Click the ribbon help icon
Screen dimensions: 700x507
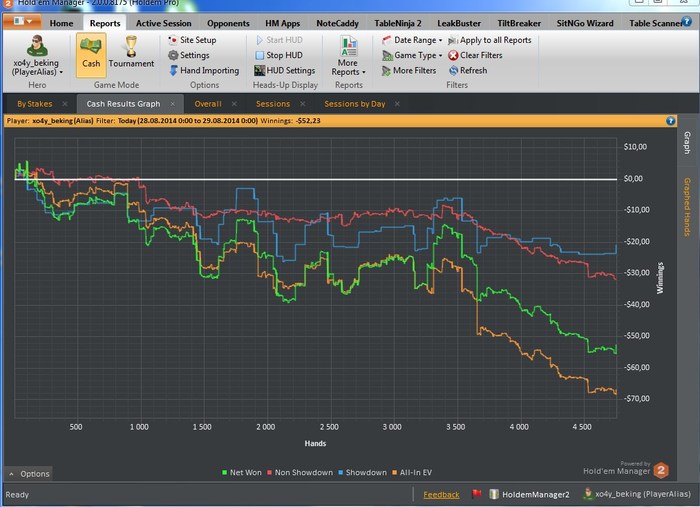pyautogui.click(x=687, y=21)
